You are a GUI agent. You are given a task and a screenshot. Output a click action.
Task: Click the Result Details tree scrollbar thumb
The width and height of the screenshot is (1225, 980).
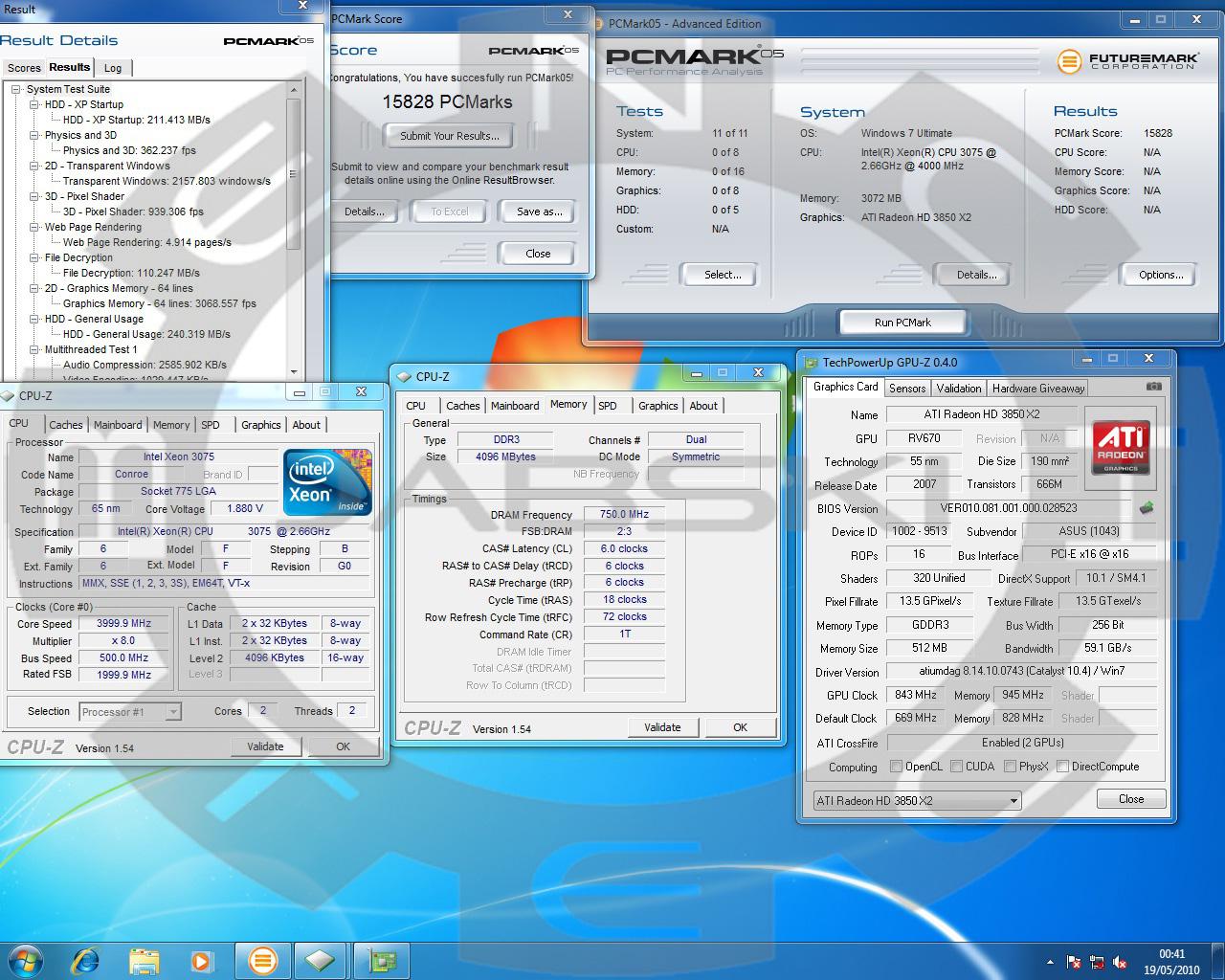click(294, 174)
